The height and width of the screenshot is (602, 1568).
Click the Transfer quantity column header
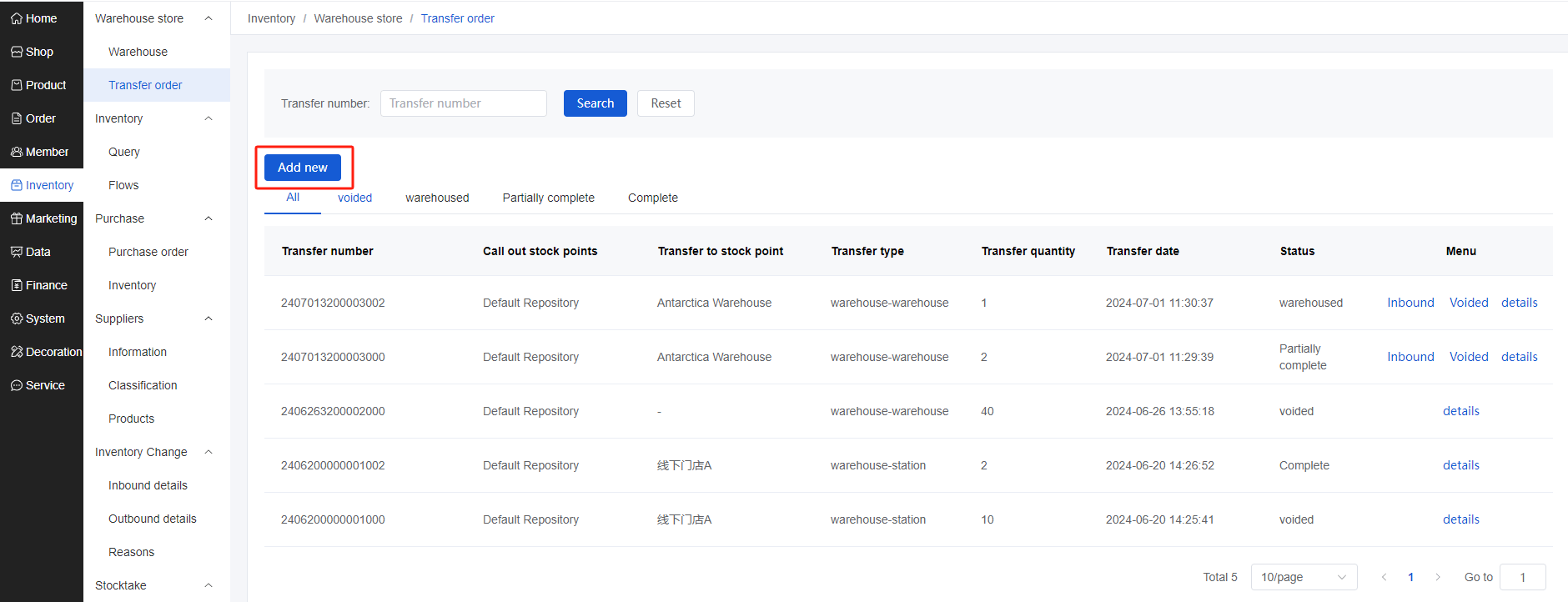coord(1028,251)
